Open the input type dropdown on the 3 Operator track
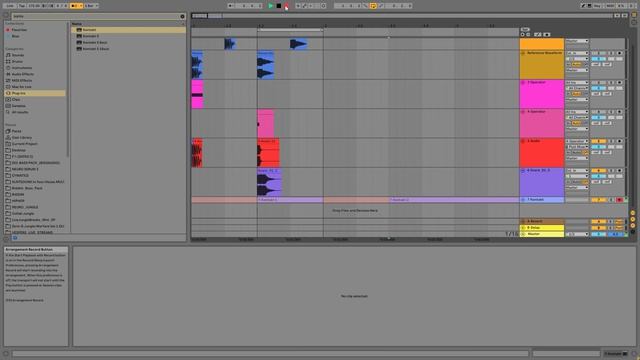This screenshot has width=640, height=360. 577,83
